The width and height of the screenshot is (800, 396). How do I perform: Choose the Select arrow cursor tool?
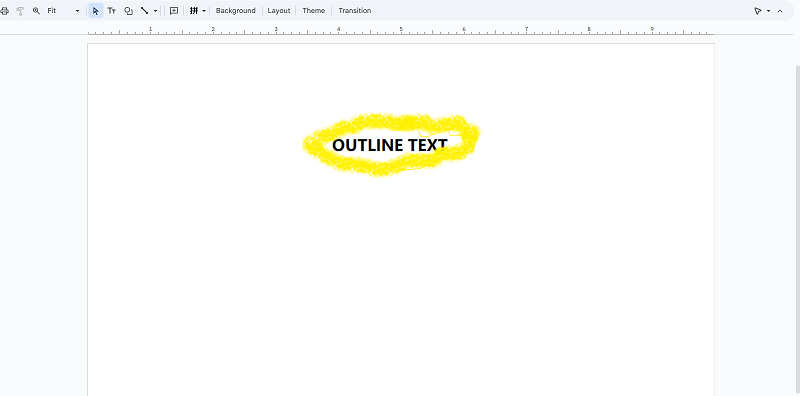coord(95,11)
